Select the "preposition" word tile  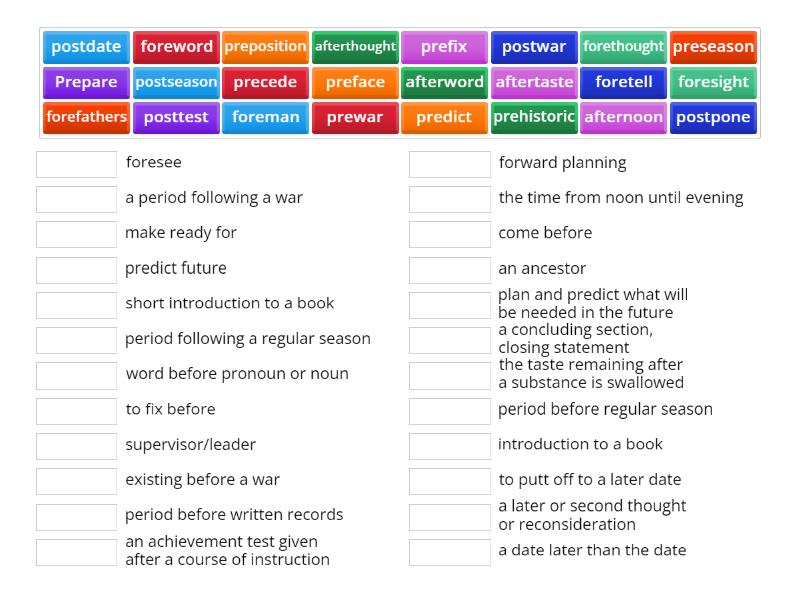tap(267, 46)
